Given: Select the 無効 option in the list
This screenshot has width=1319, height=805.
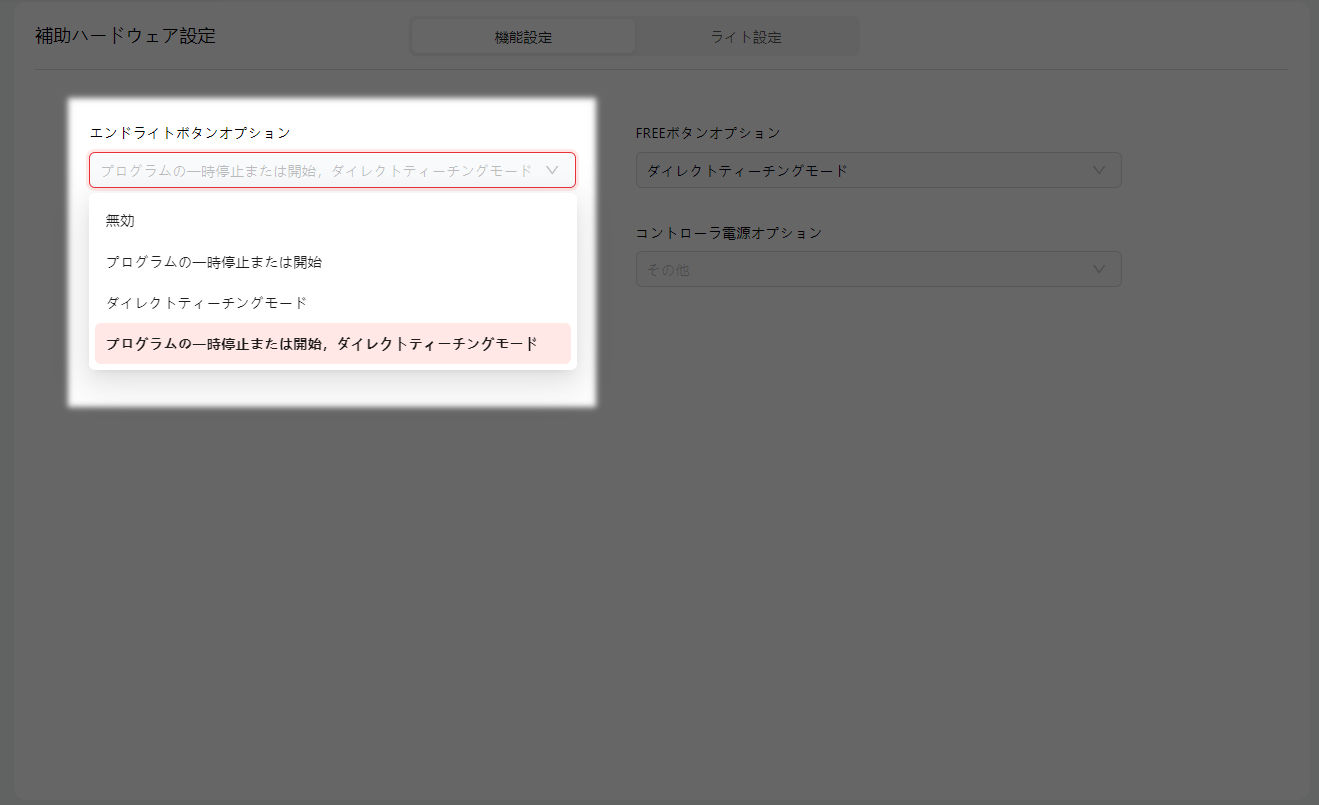Looking at the screenshot, I should coord(120,221).
